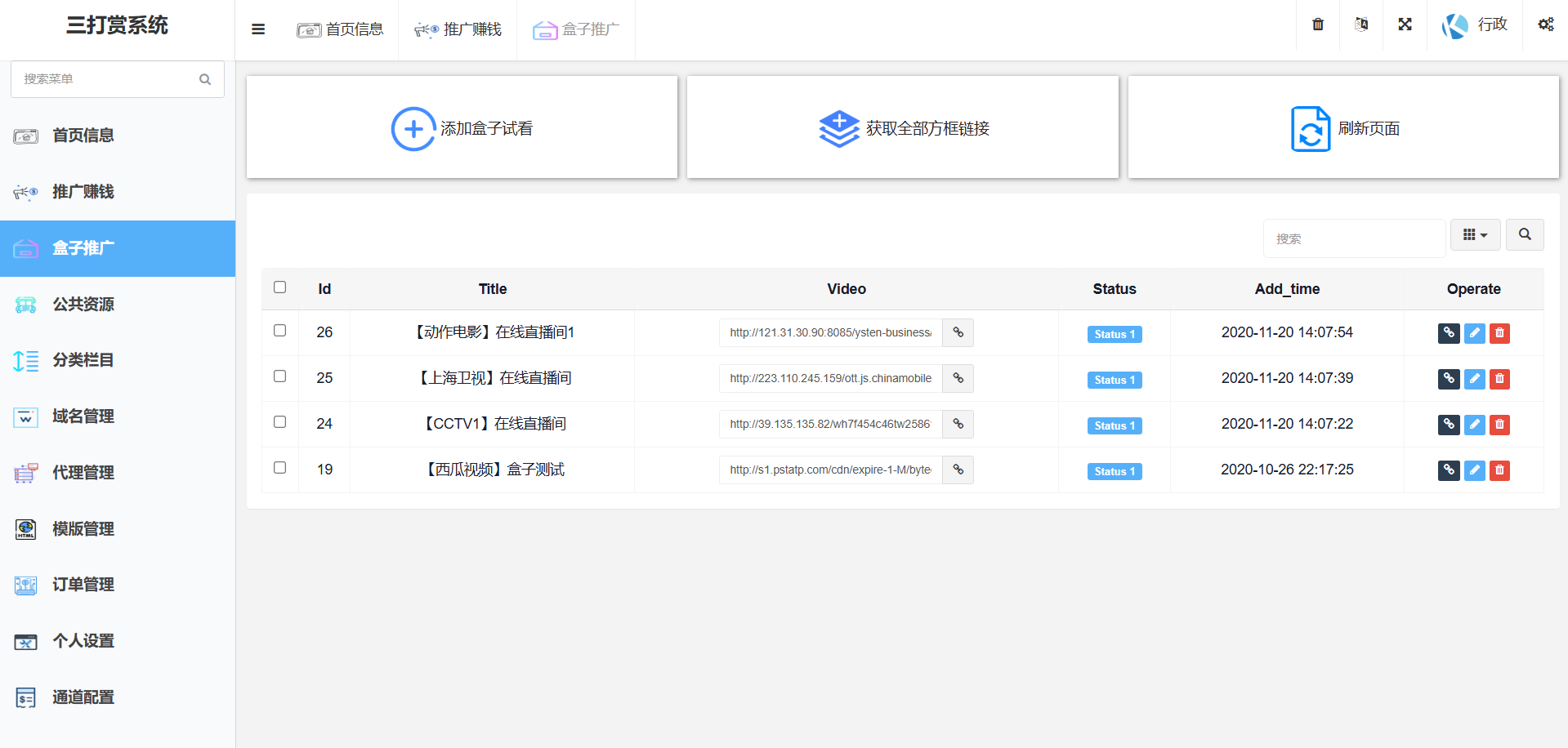The height and width of the screenshot is (748, 1568).
Task: Focus the 搜索菜单 sidebar search field
Action: [106, 79]
